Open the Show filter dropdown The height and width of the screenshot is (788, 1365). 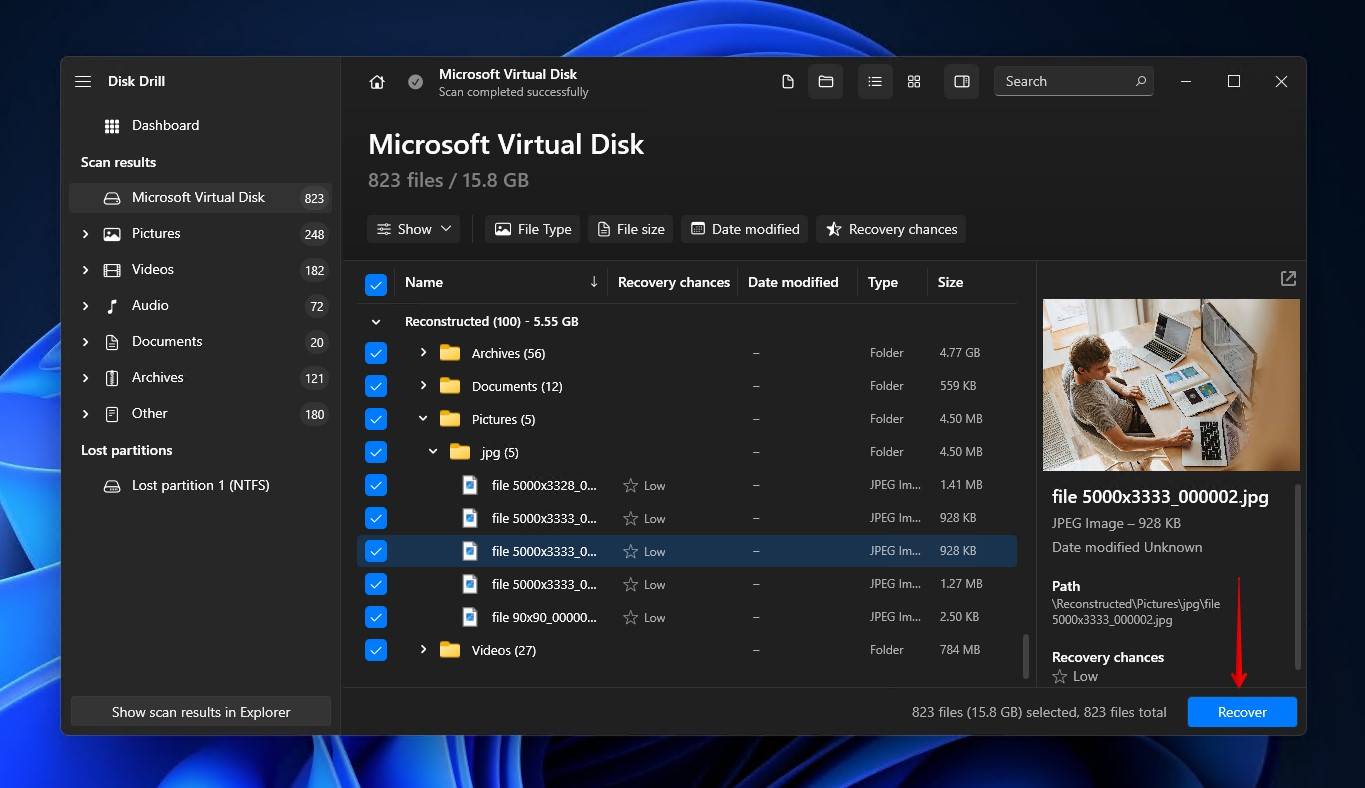(x=413, y=229)
